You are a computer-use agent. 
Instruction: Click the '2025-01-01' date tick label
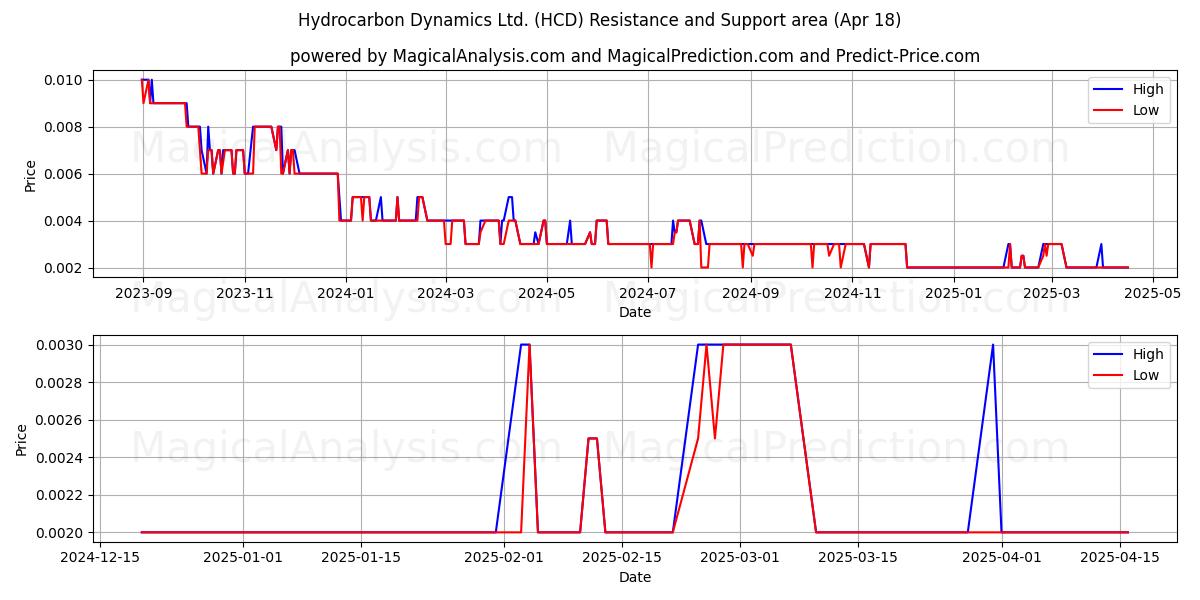coord(242,559)
